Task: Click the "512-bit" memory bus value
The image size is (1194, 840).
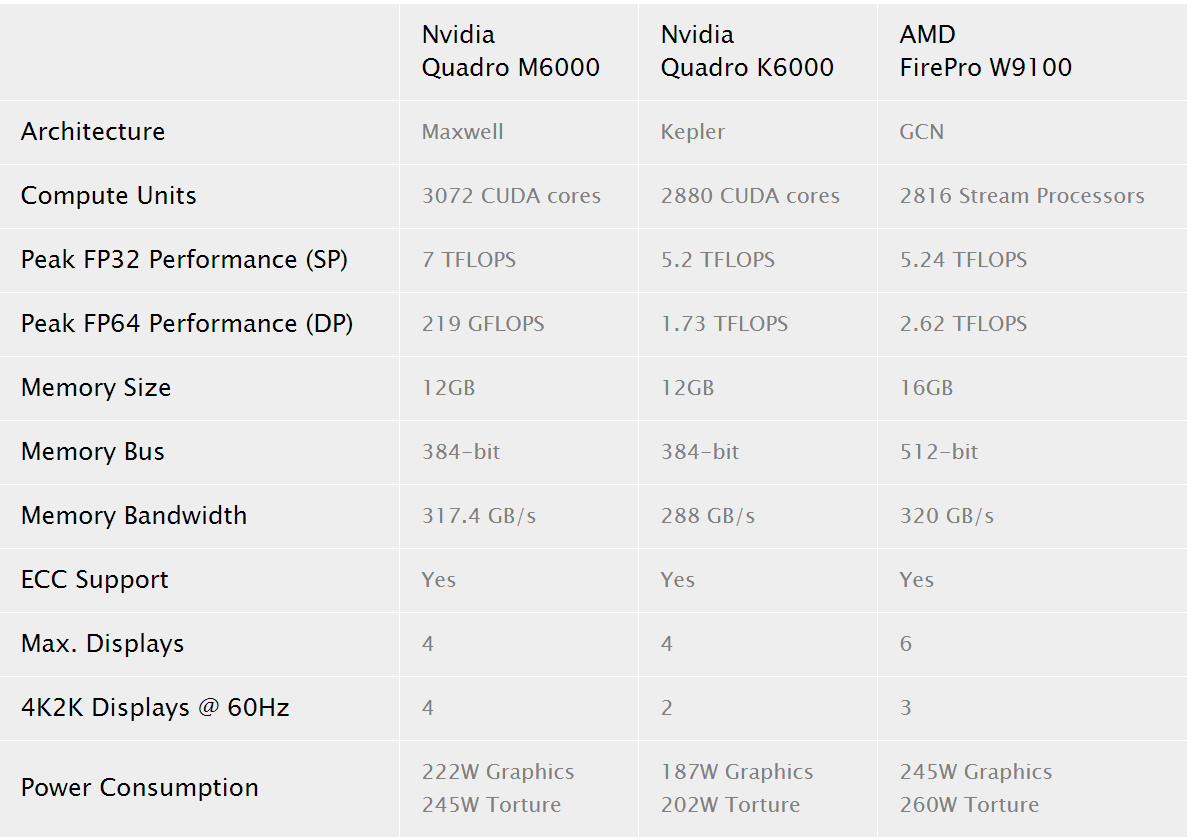Action: (939, 452)
